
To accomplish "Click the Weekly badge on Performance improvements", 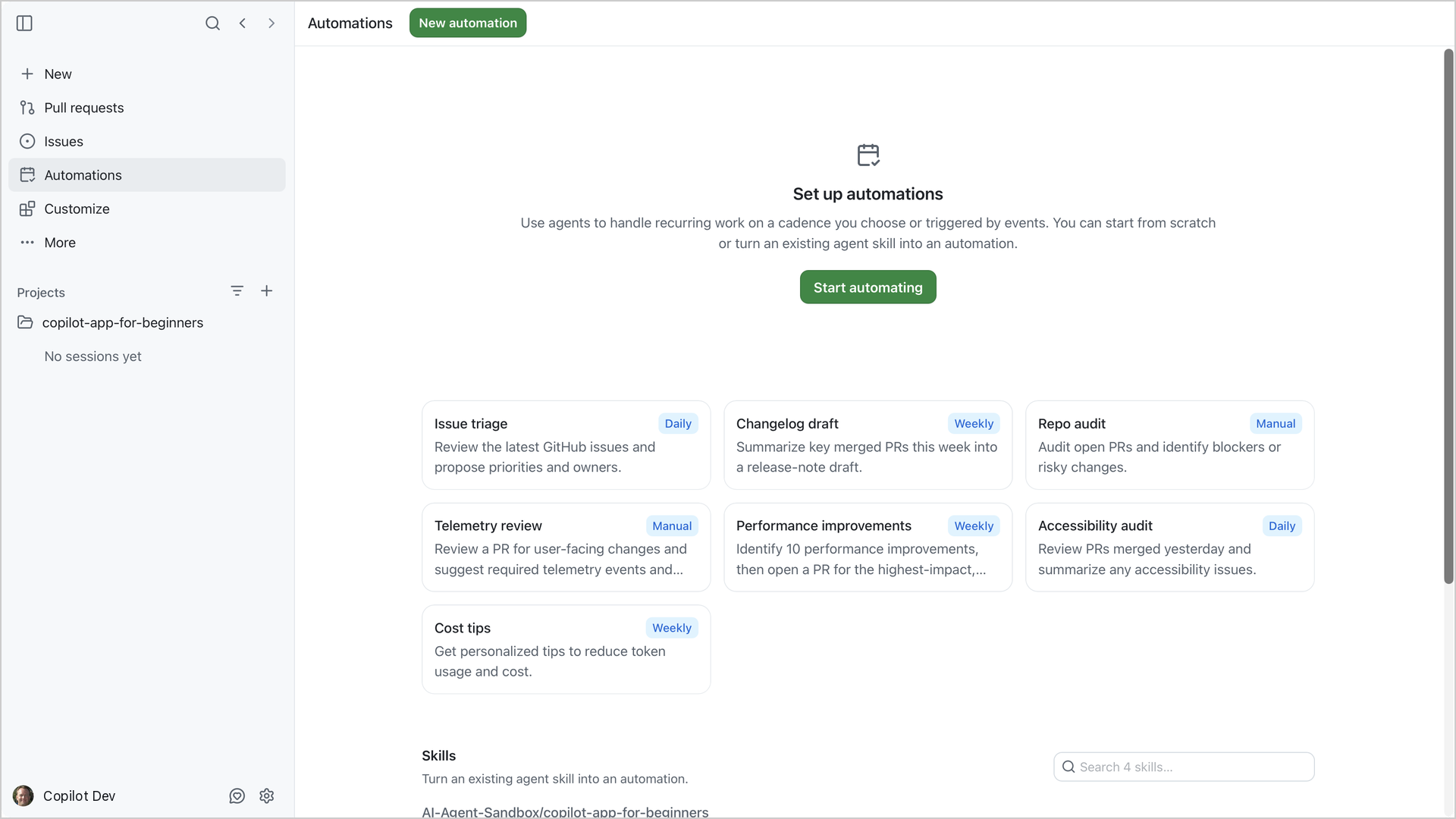I will pyautogui.click(x=974, y=526).
